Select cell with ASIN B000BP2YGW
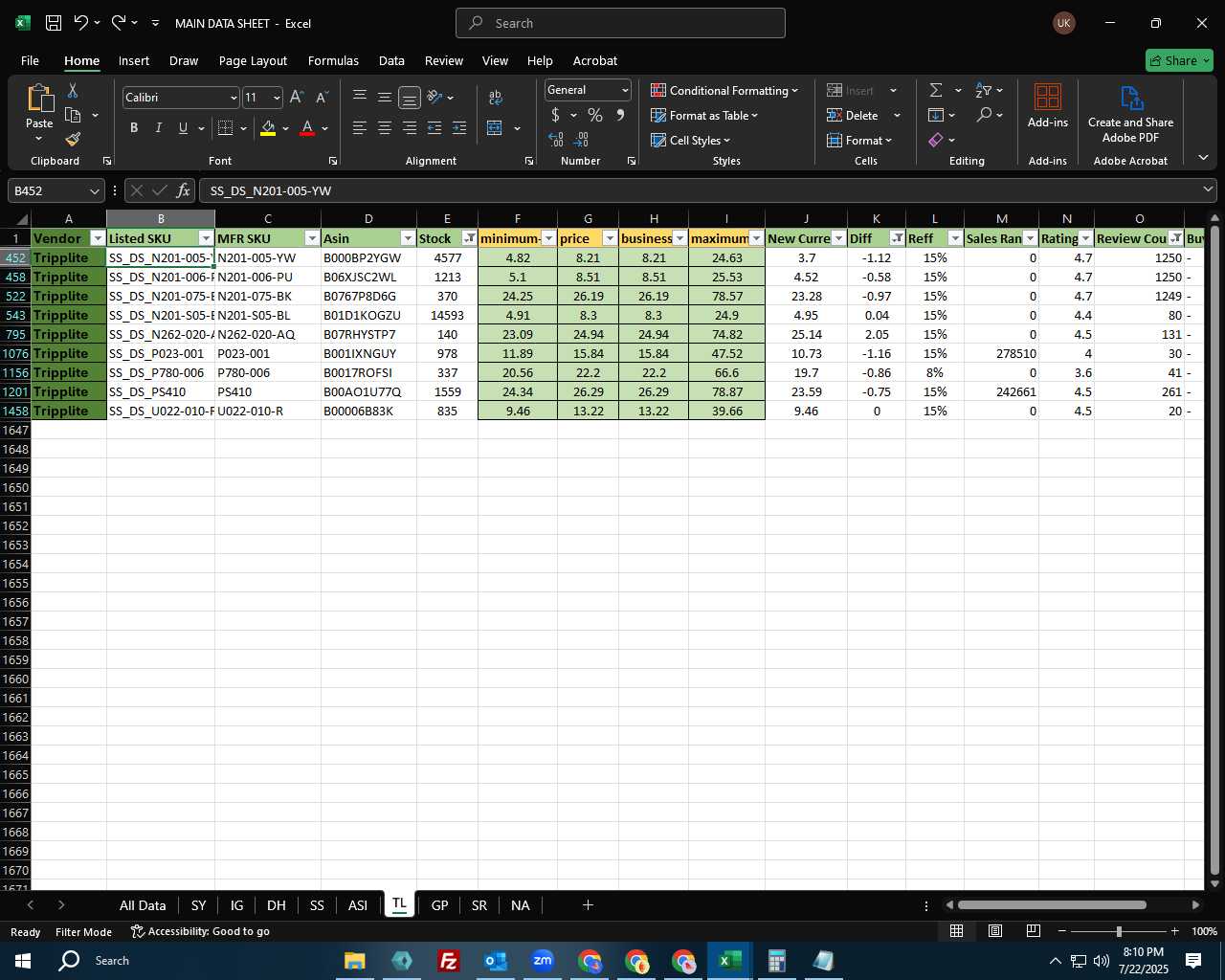Viewport: 1225px width, 980px height. pyautogui.click(x=368, y=257)
